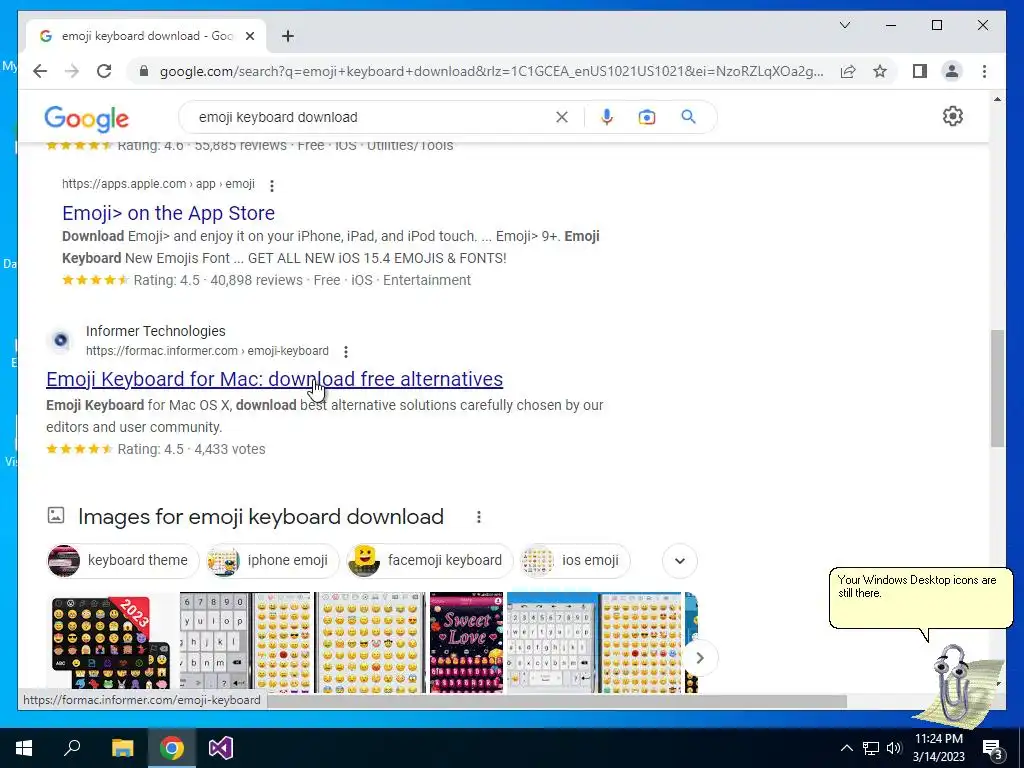The image size is (1024, 768).
Task: Open Windows taskbar search
Action: pos(72,748)
